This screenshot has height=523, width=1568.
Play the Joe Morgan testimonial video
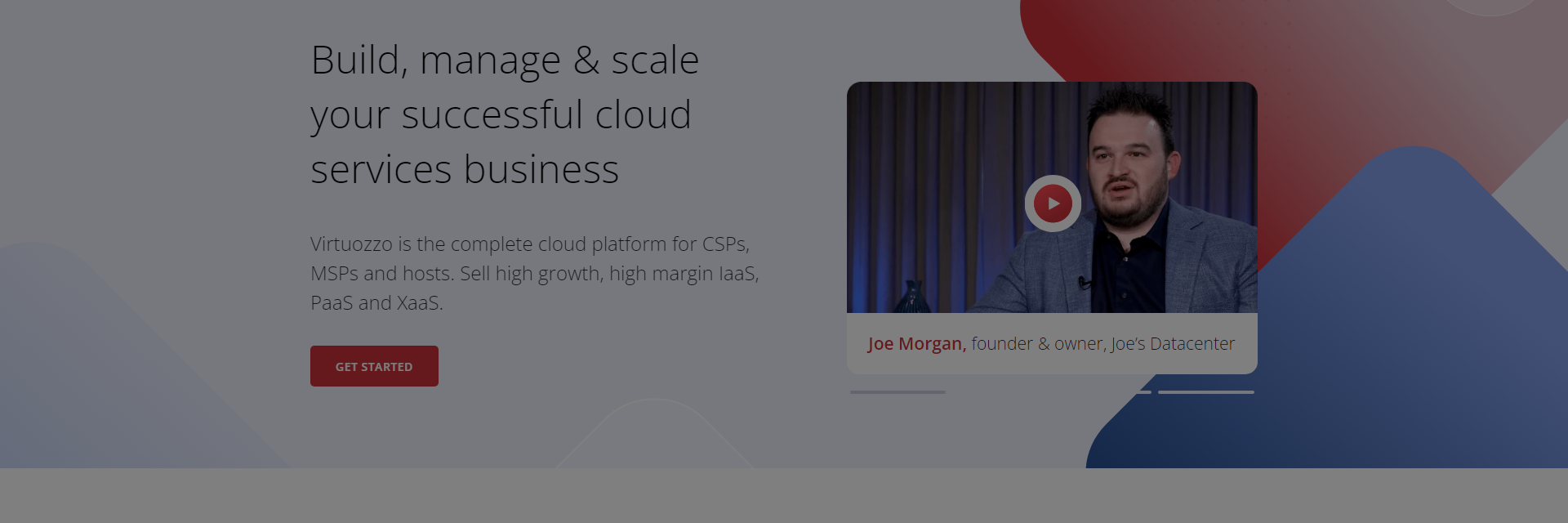1053,203
